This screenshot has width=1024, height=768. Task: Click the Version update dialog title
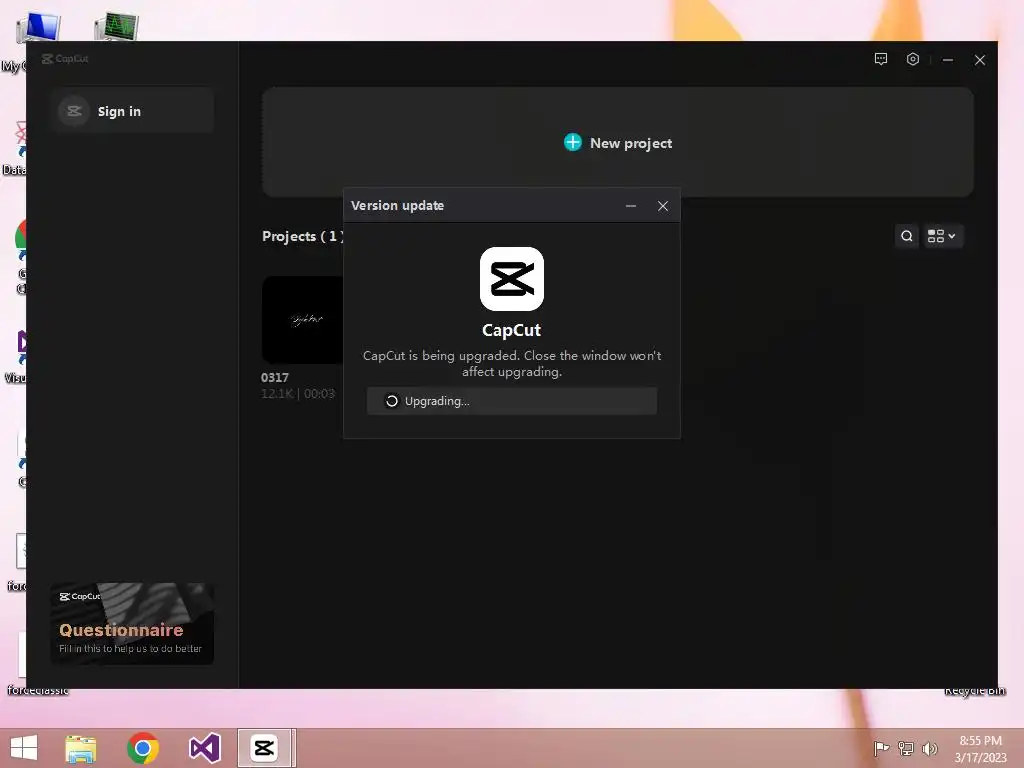click(397, 206)
